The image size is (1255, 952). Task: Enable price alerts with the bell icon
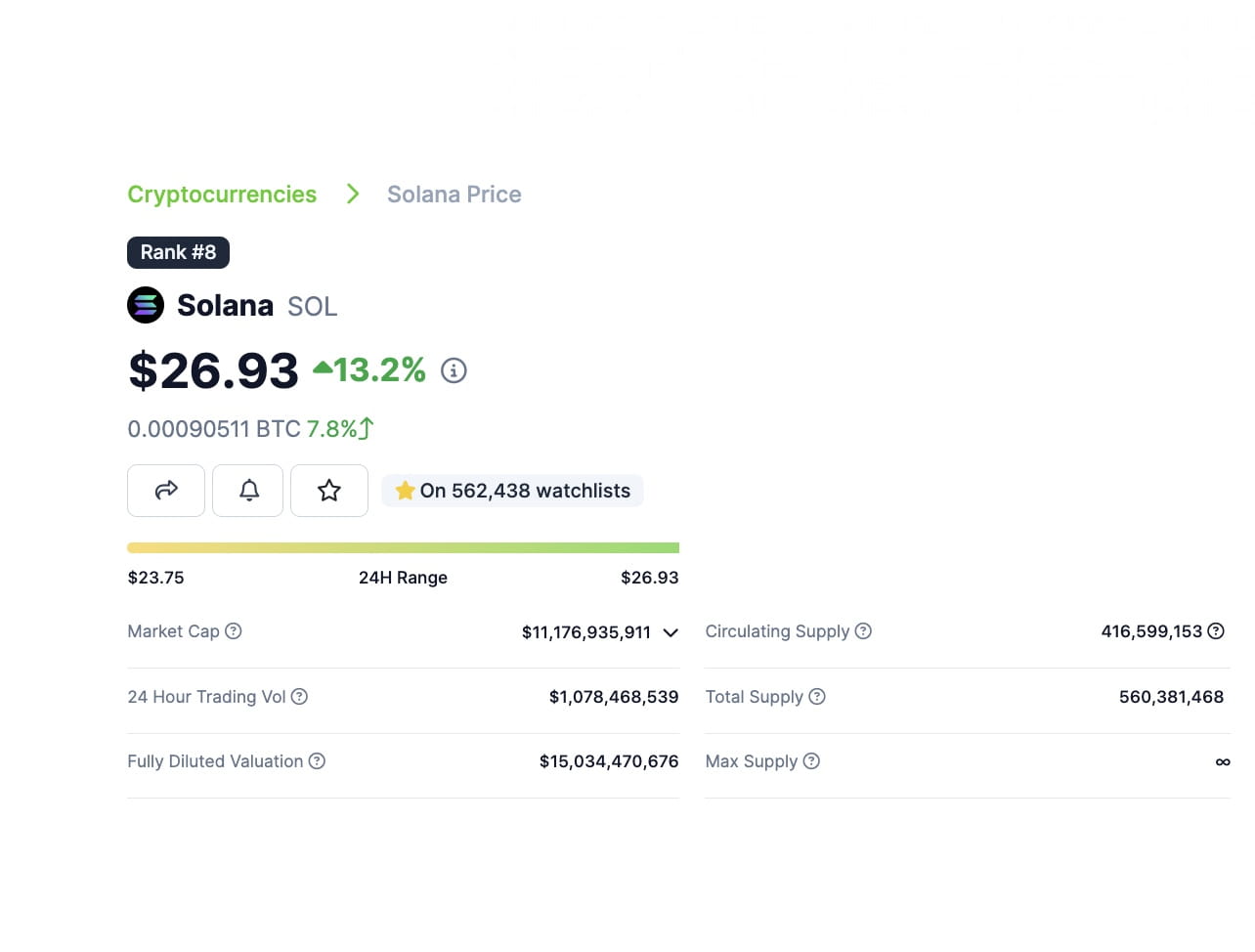pos(247,490)
